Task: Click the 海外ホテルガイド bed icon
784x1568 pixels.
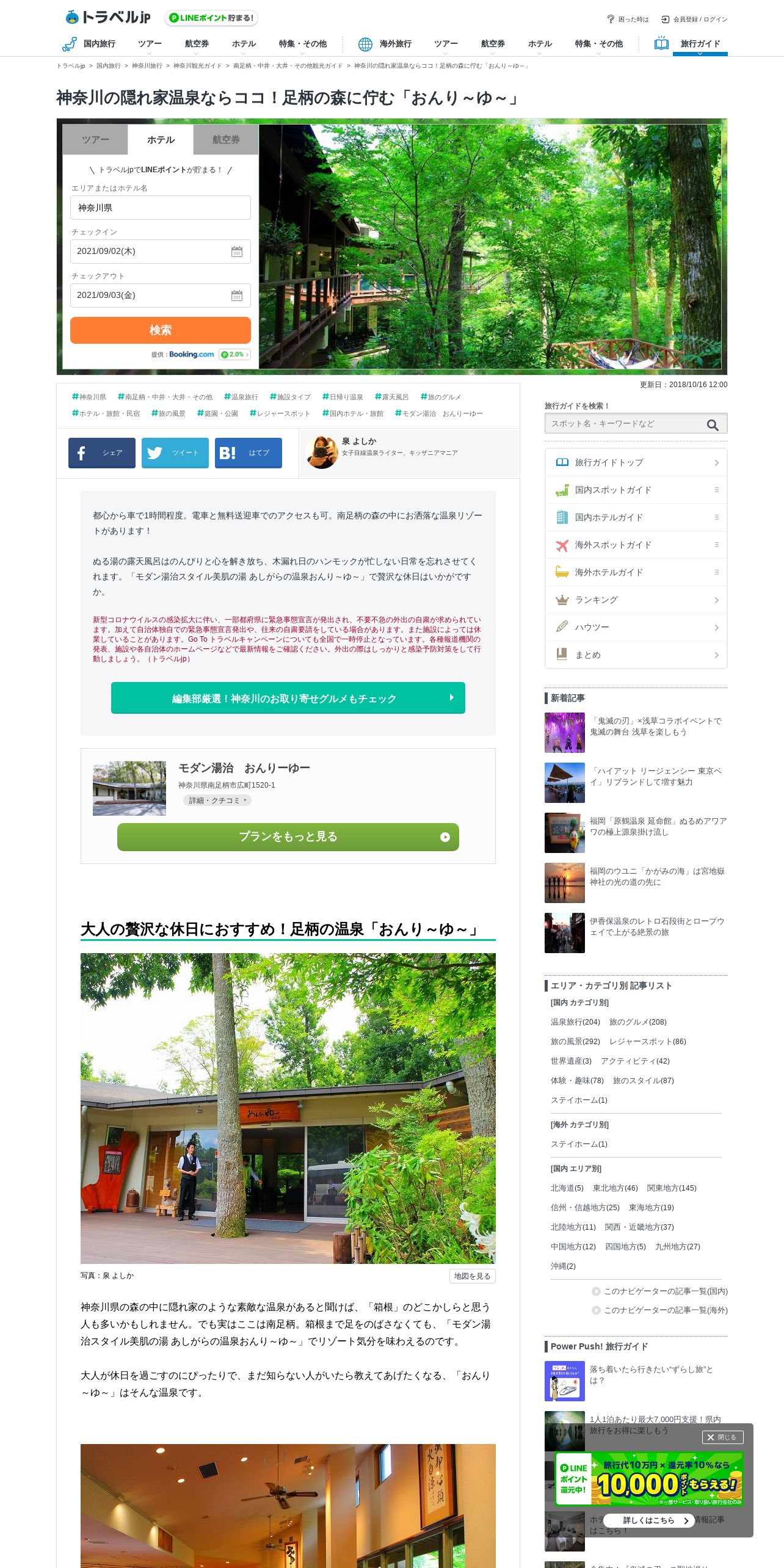Action: pos(562,572)
